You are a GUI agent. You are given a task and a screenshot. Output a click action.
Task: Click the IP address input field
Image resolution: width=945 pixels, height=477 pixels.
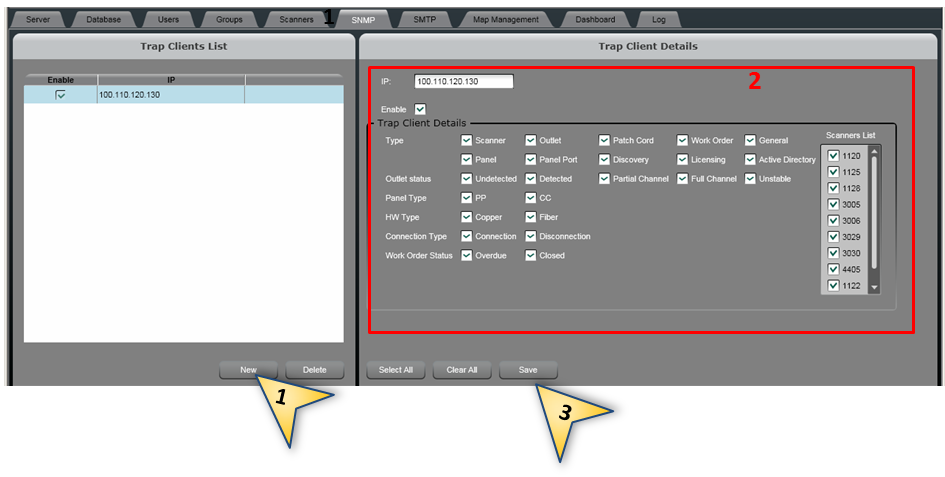[x=463, y=82]
